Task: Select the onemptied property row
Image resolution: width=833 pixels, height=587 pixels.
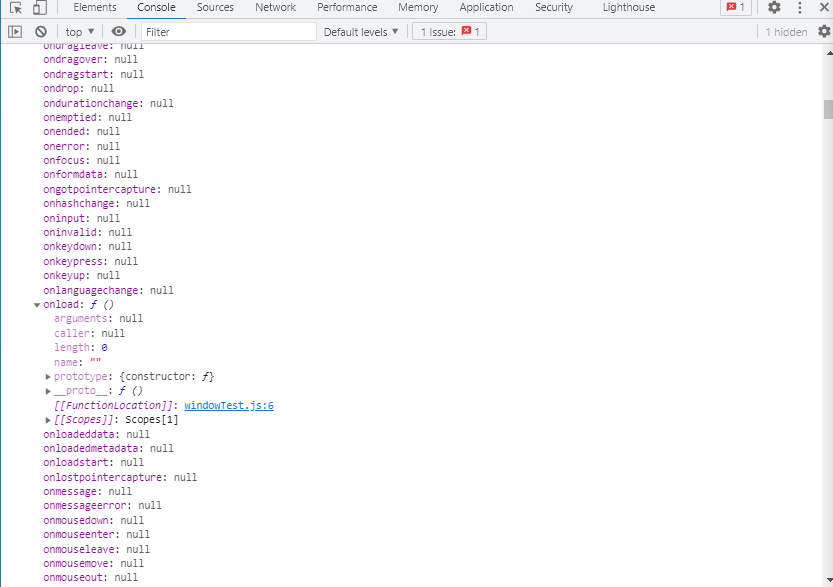Action: tap(88, 117)
